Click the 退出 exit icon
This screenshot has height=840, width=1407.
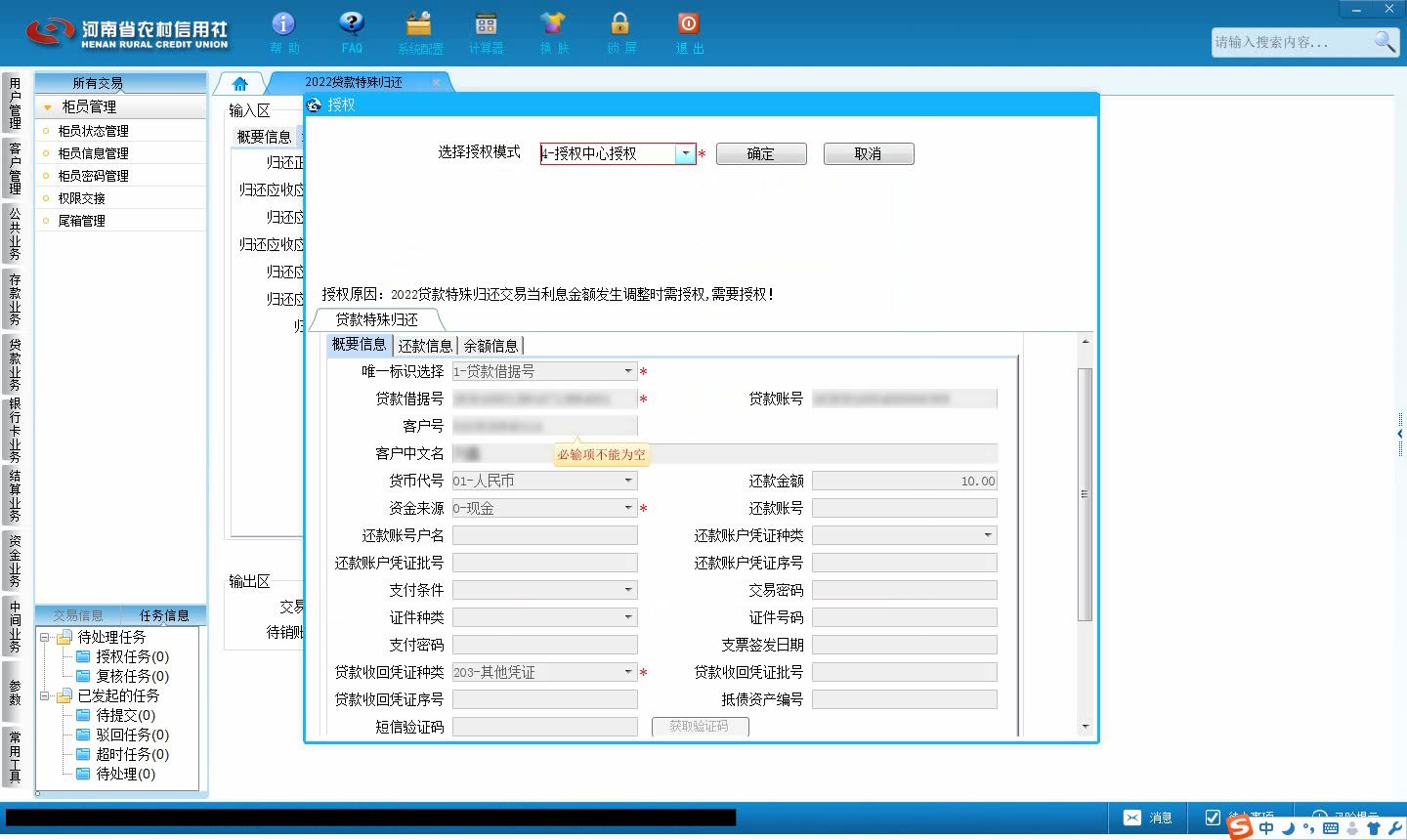(x=689, y=32)
